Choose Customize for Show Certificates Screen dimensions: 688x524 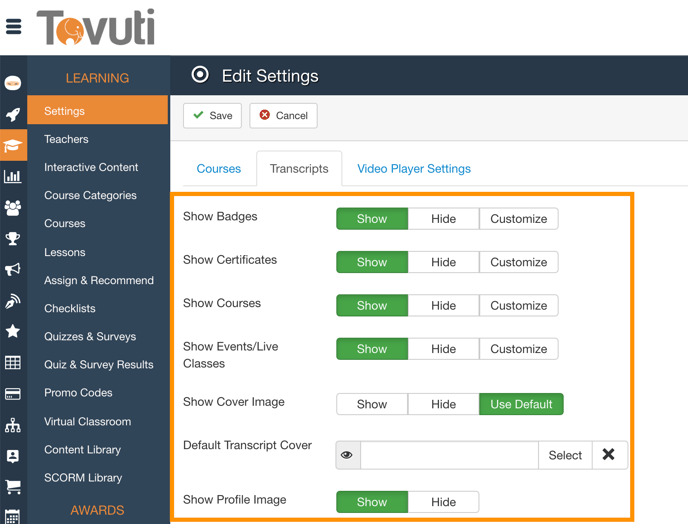[518, 262]
